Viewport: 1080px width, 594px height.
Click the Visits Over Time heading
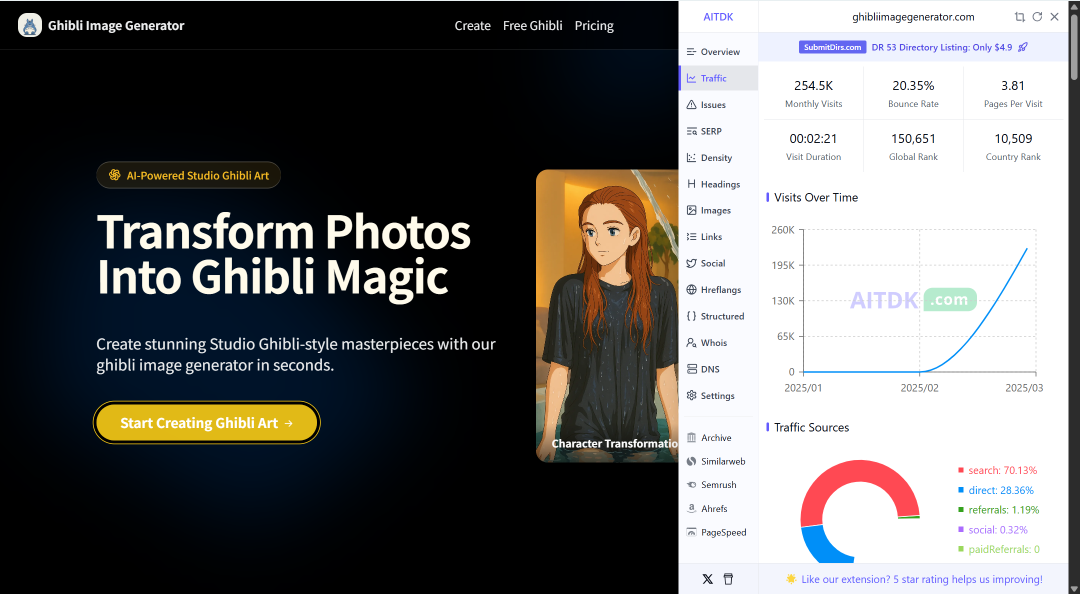(x=816, y=197)
